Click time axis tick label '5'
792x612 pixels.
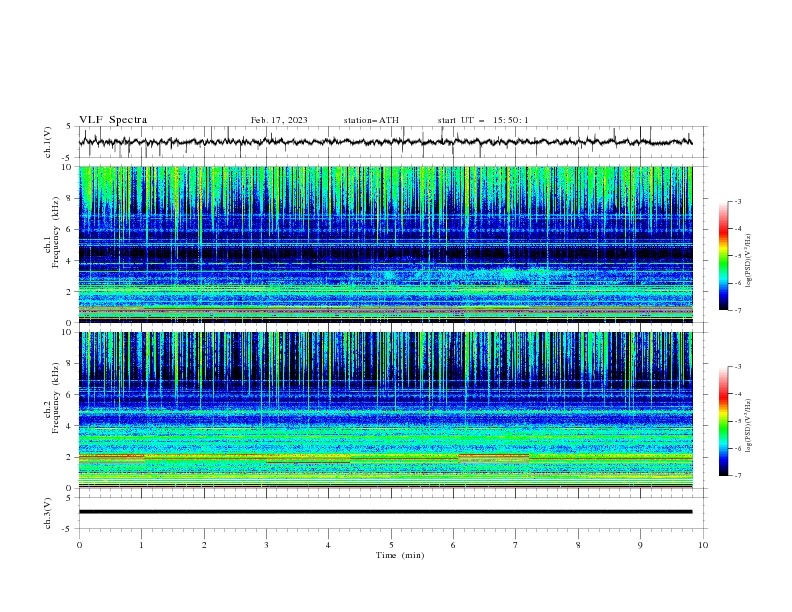point(391,545)
